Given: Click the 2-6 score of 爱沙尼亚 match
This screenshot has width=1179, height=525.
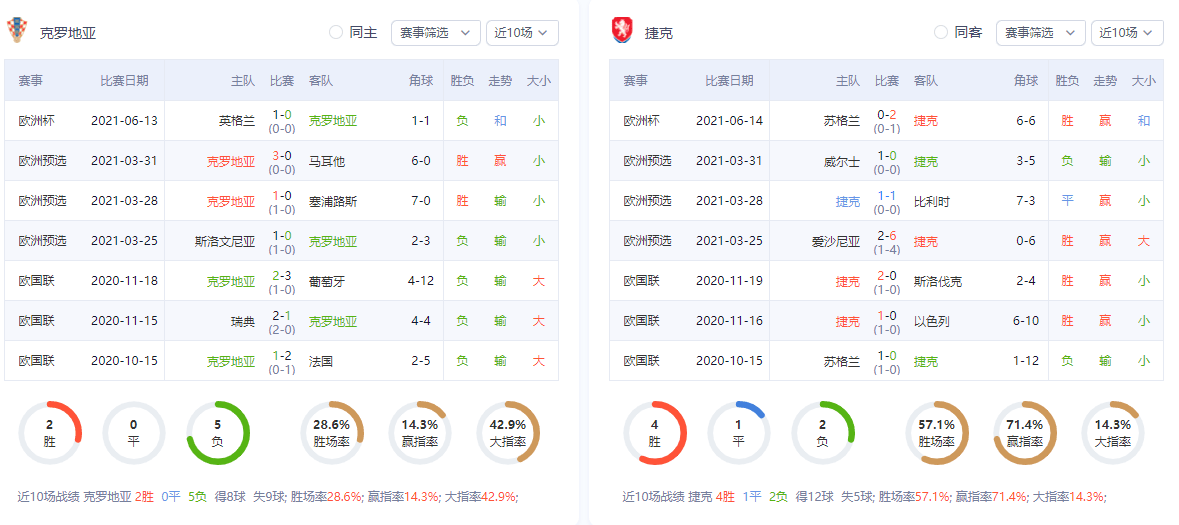Looking at the screenshot, I should point(886,235).
